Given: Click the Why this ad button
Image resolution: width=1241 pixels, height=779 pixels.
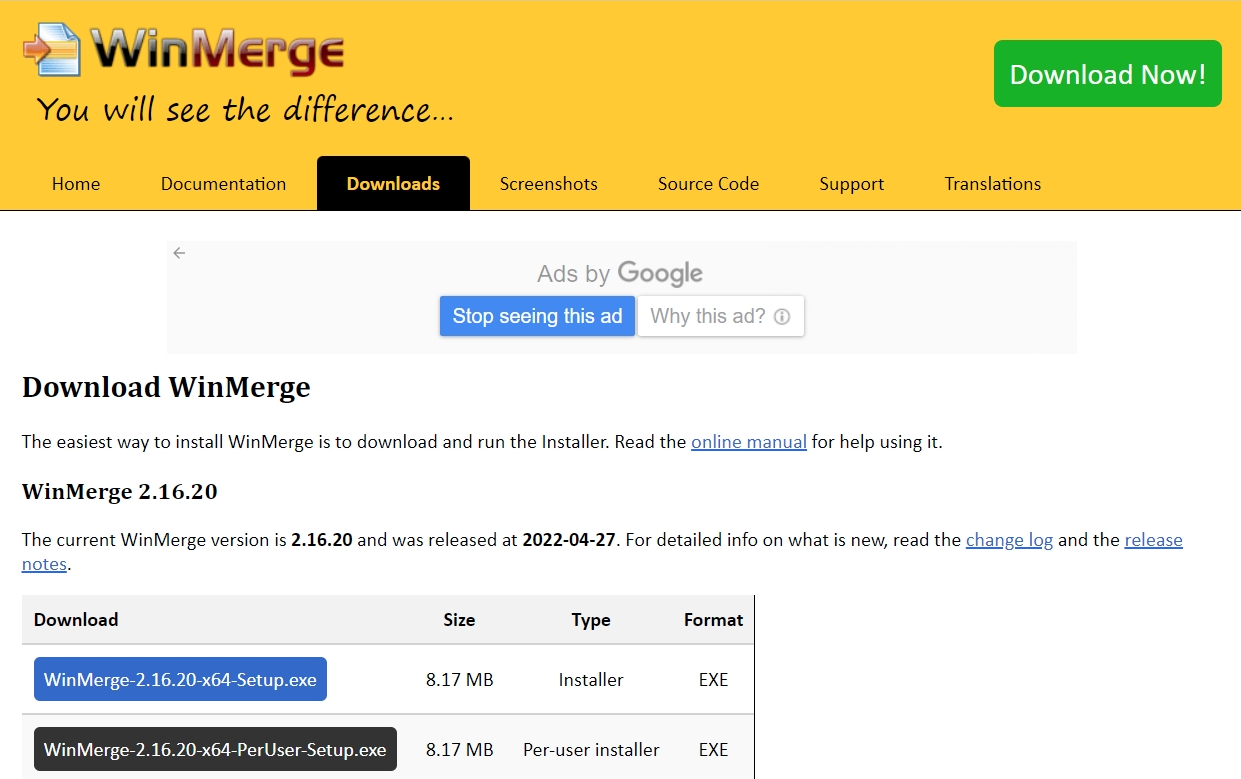Looking at the screenshot, I should click(x=712, y=316).
